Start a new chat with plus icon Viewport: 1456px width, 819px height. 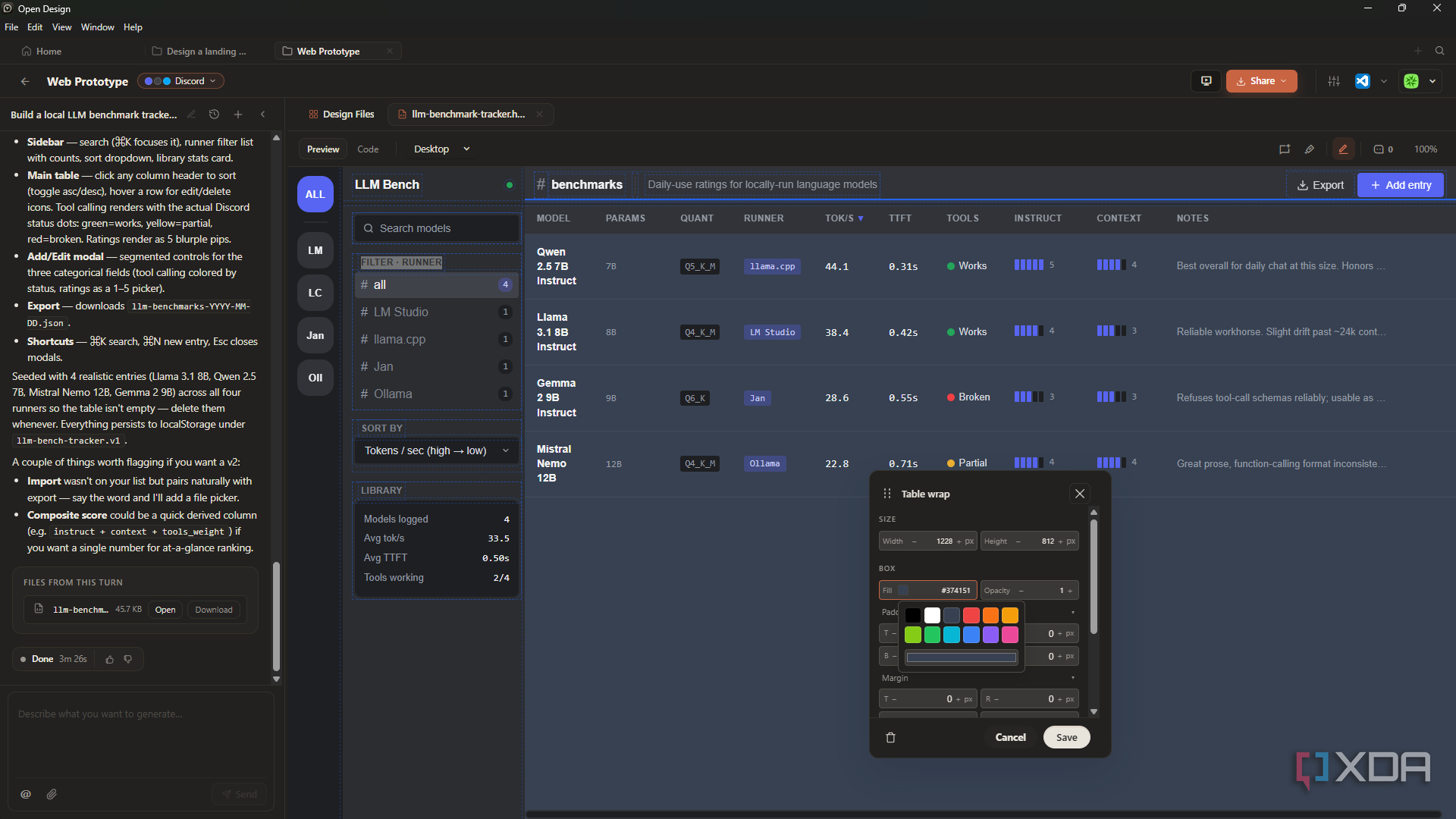(238, 115)
